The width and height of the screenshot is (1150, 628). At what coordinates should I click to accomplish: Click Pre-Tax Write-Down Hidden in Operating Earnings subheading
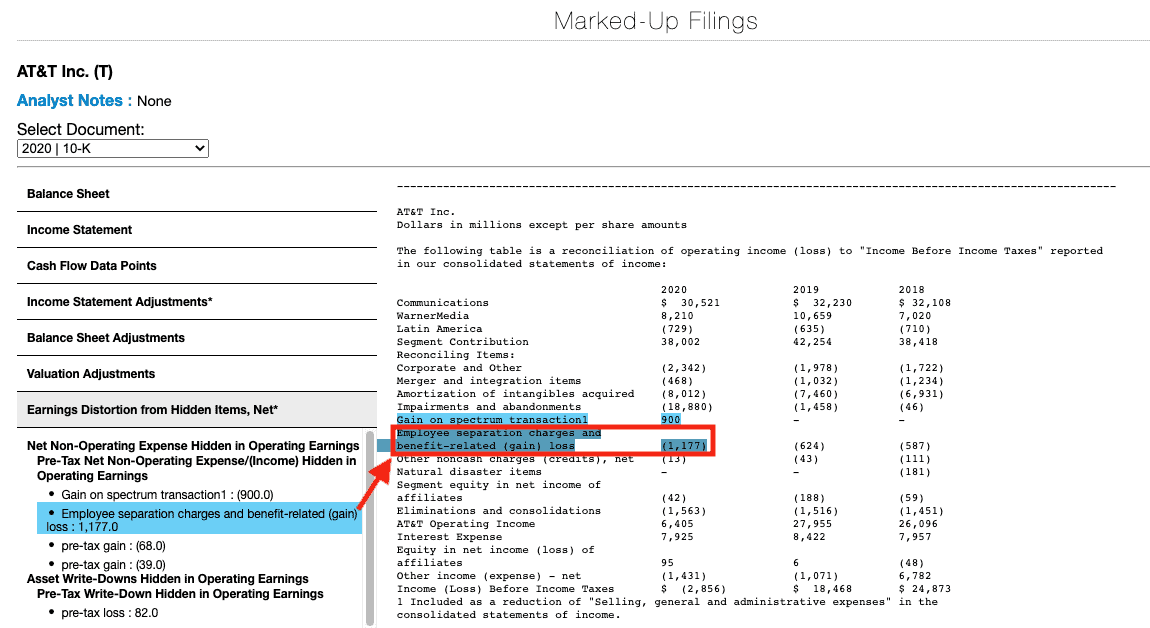[180, 594]
